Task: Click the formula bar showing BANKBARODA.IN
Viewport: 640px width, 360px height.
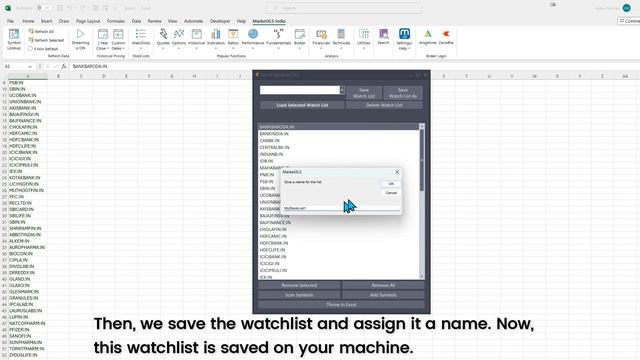Action: [355, 66]
